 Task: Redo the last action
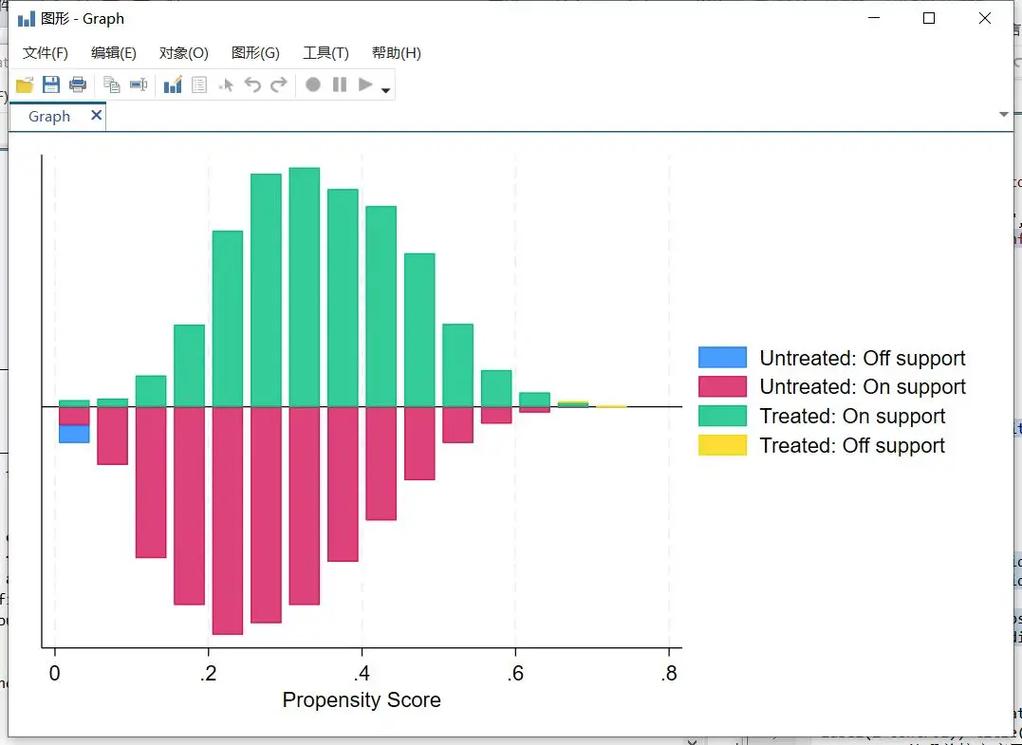point(279,85)
